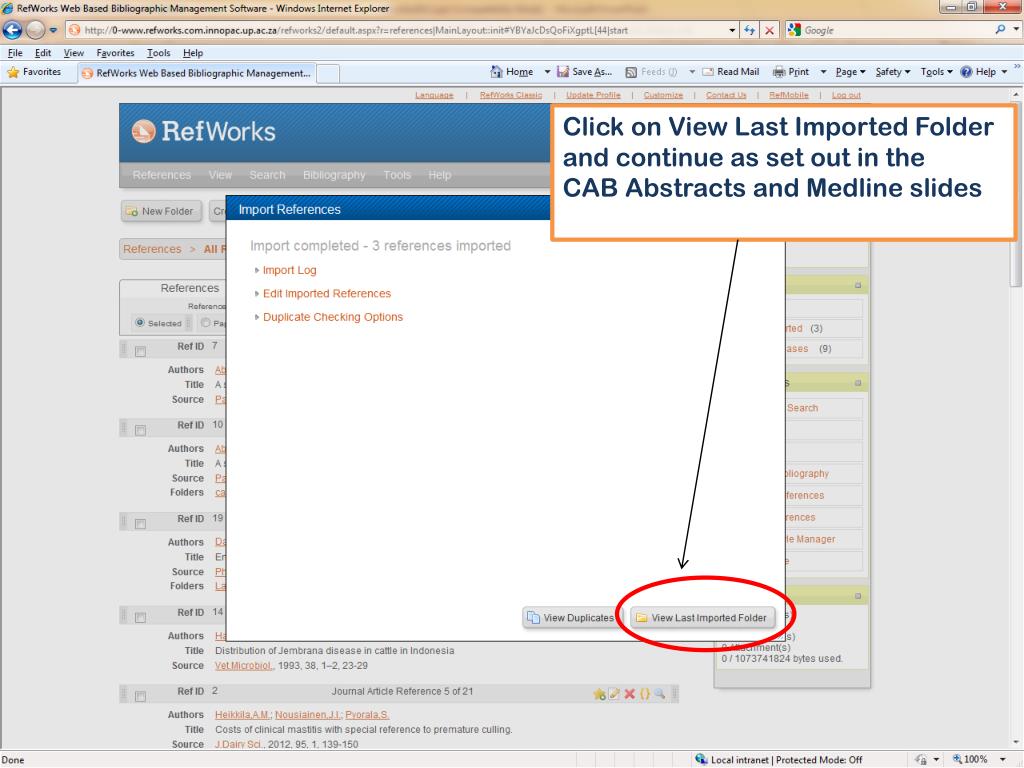The height and width of the screenshot is (768, 1024).
Task: Open the Edit menu
Action: point(43,53)
